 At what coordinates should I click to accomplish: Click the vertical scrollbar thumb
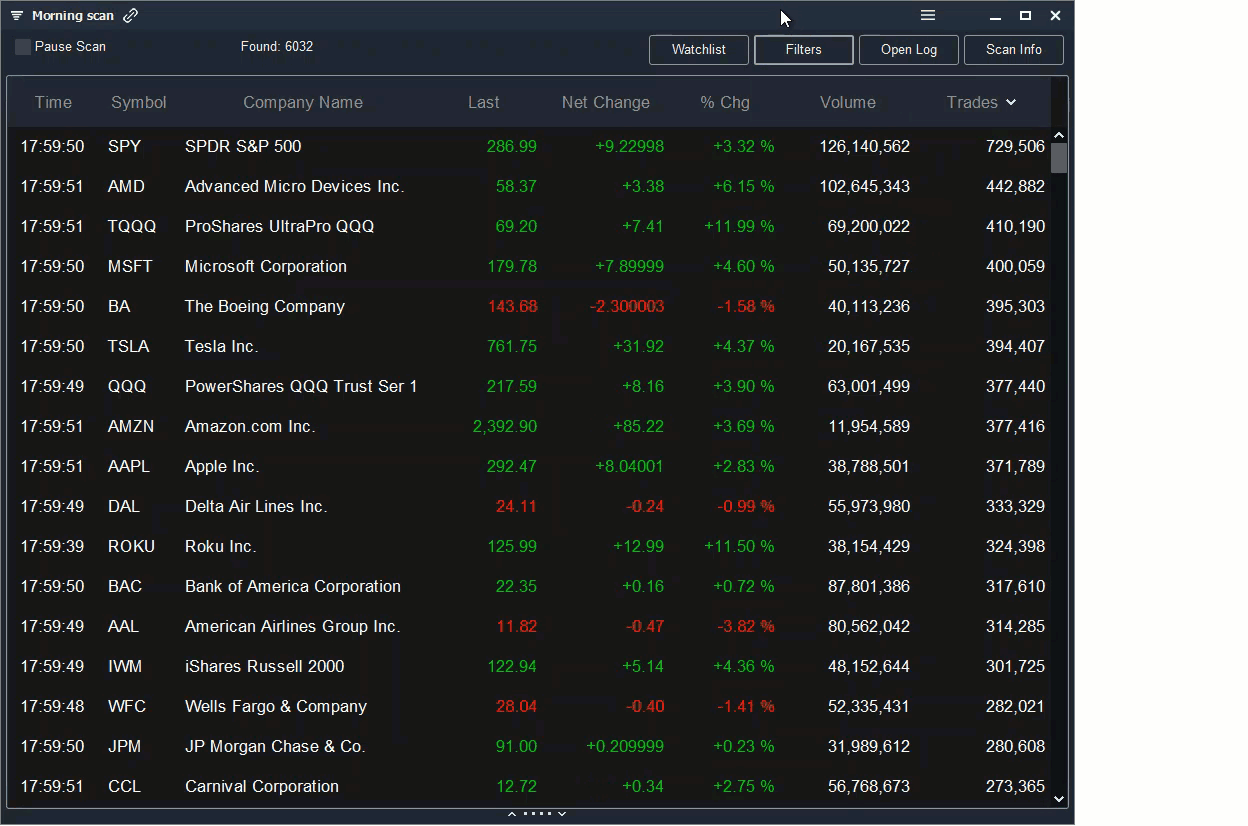pyautogui.click(x=1059, y=160)
